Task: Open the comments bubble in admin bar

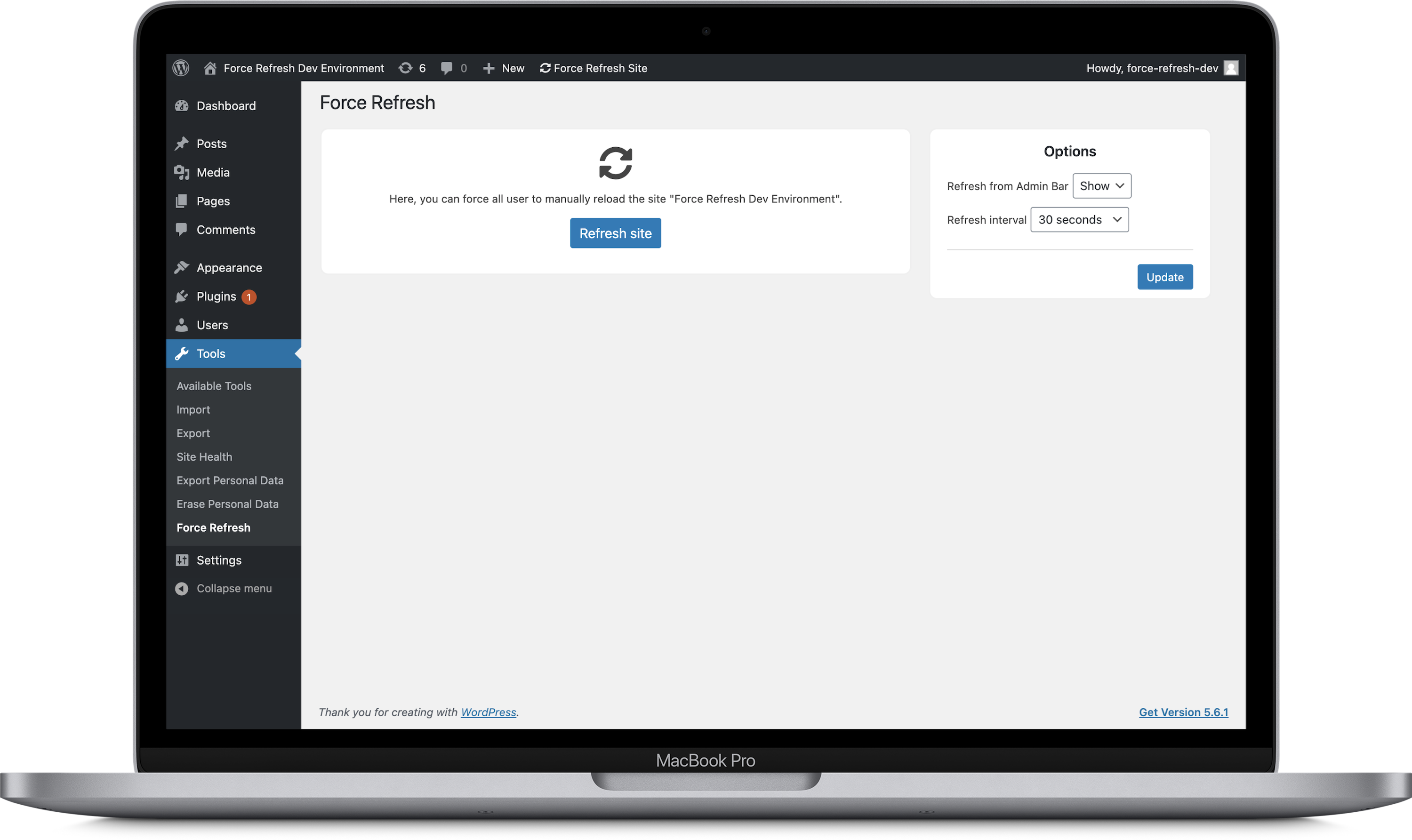Action: pyautogui.click(x=447, y=68)
